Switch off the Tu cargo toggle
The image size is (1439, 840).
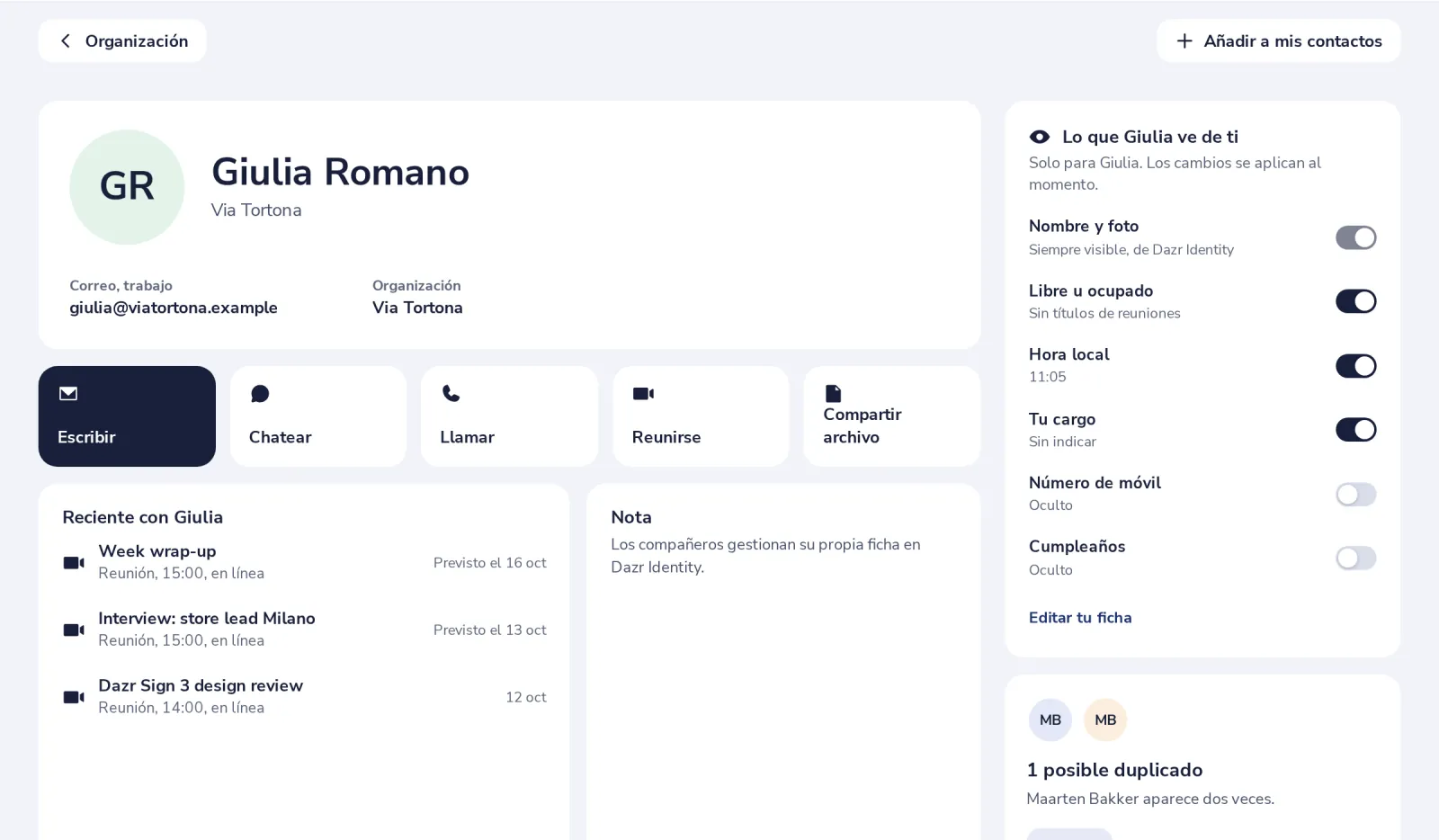point(1356,430)
